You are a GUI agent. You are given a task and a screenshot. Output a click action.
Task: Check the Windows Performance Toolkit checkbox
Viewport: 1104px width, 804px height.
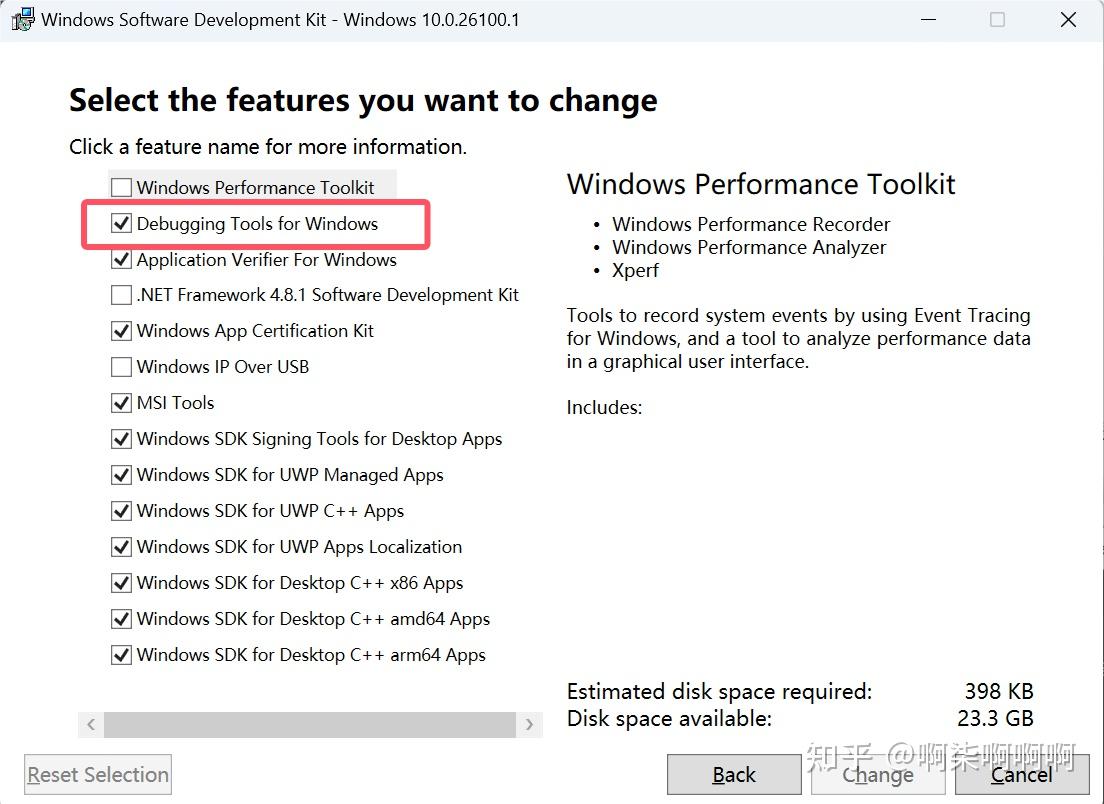[x=121, y=188]
